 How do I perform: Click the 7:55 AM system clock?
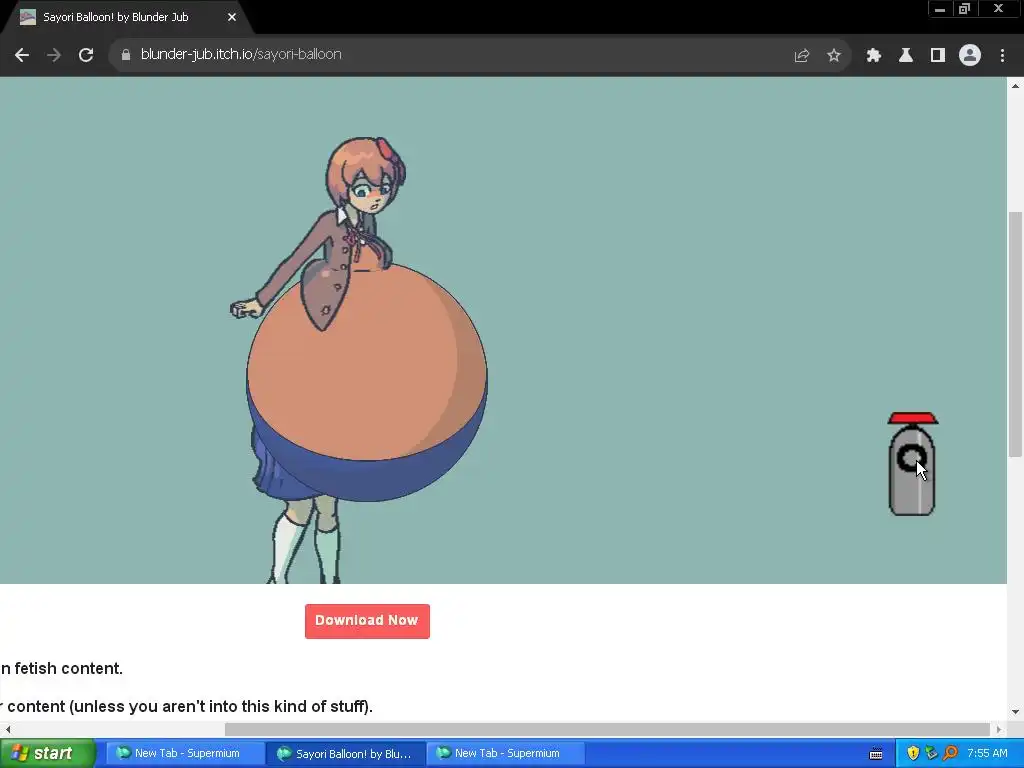987,754
